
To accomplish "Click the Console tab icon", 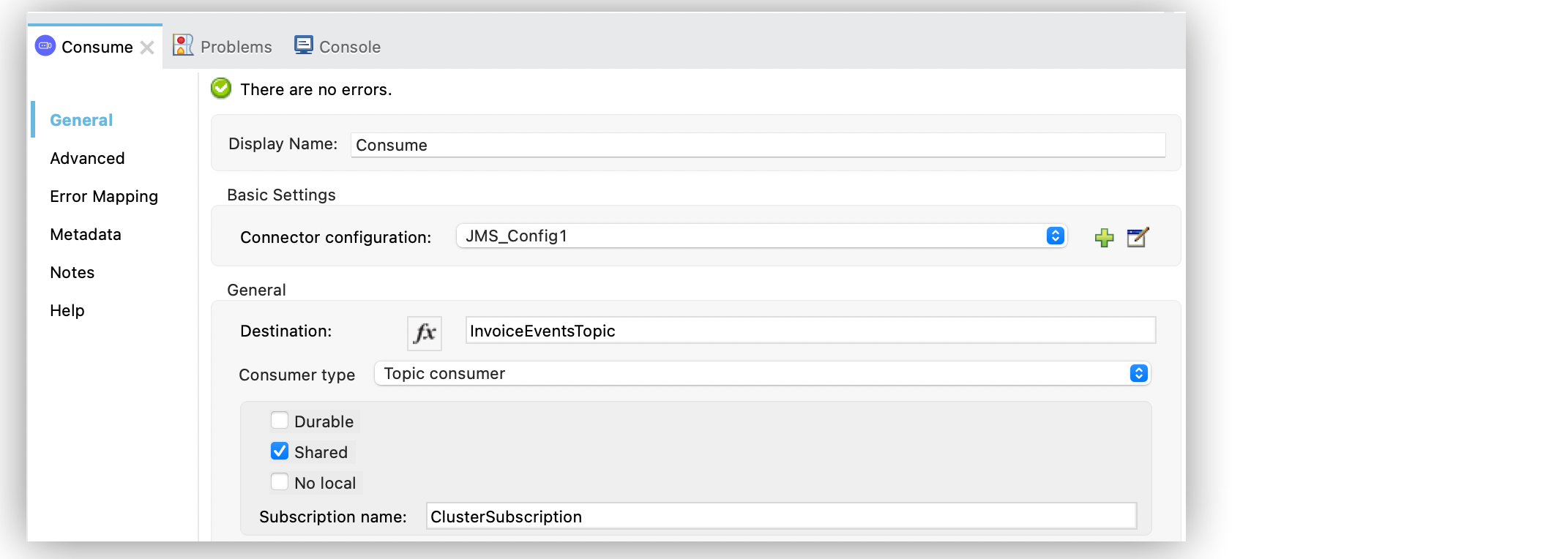I will (304, 44).
